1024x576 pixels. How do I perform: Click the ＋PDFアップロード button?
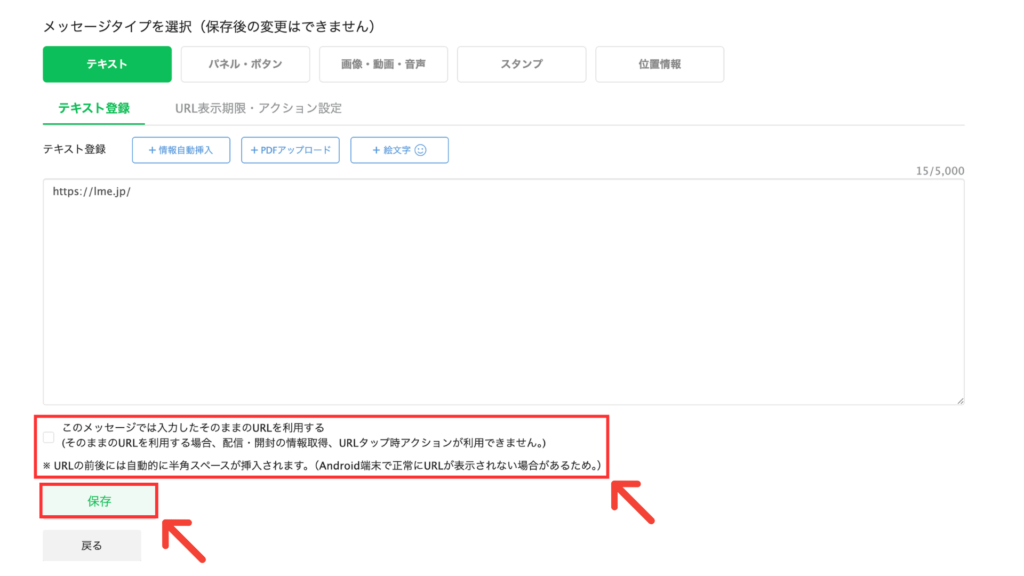click(x=290, y=150)
